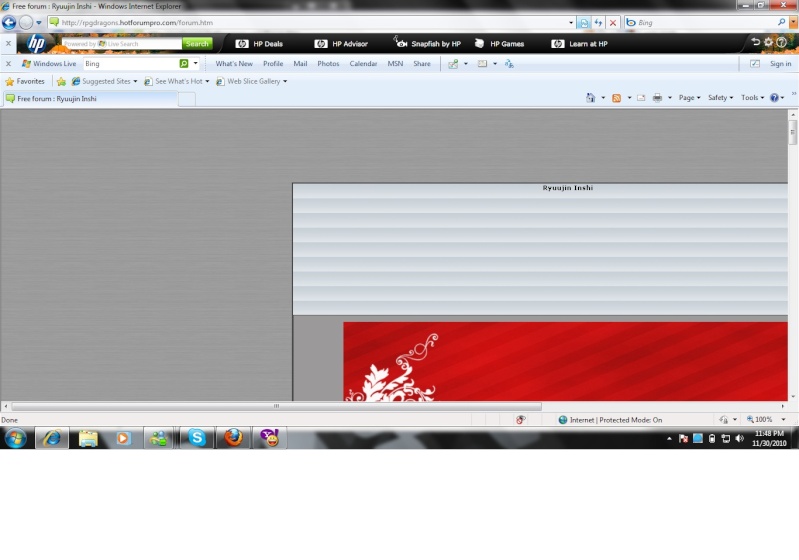
Task: Click the HP Live Search input field
Action: coord(121,44)
